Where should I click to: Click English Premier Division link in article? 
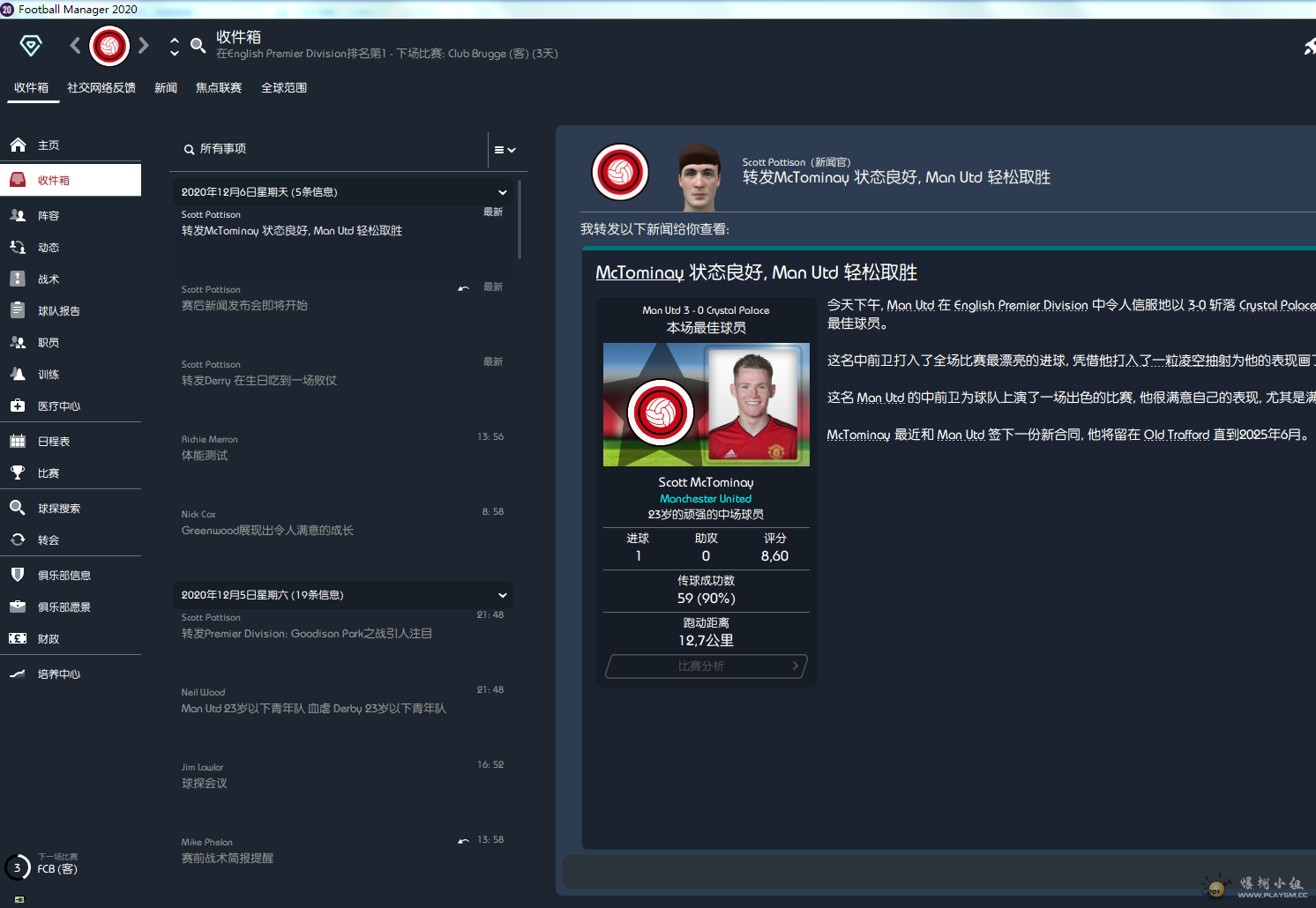click(1021, 305)
